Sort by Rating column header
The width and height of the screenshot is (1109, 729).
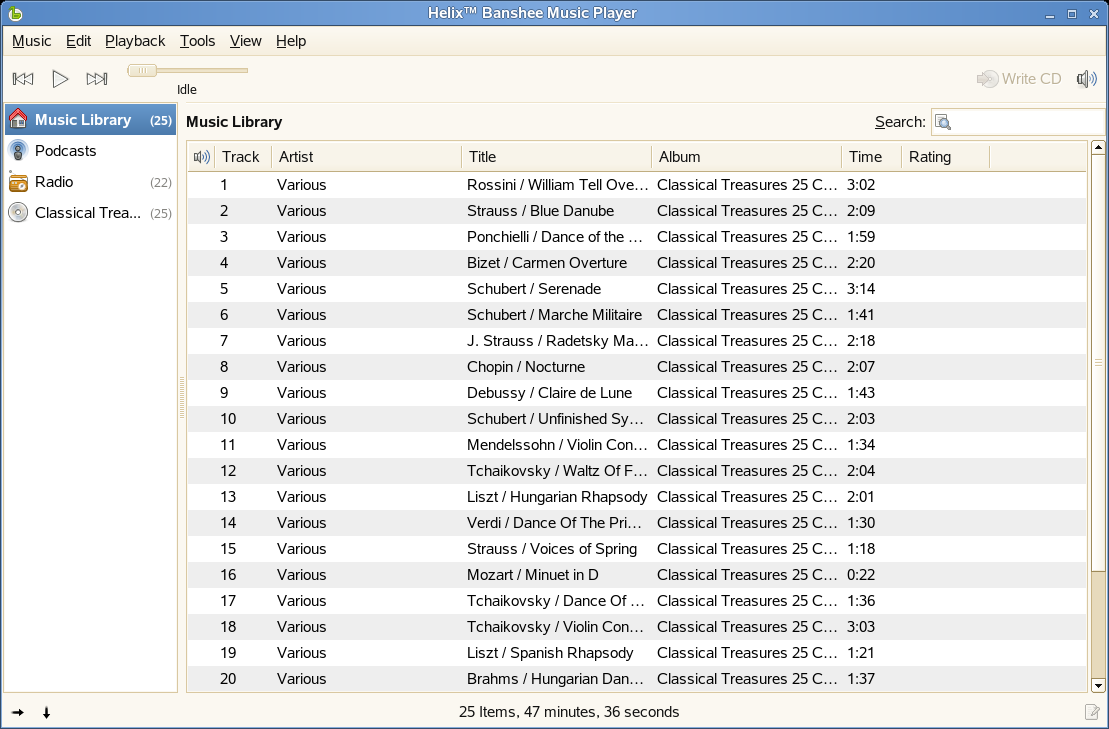[x=945, y=157]
